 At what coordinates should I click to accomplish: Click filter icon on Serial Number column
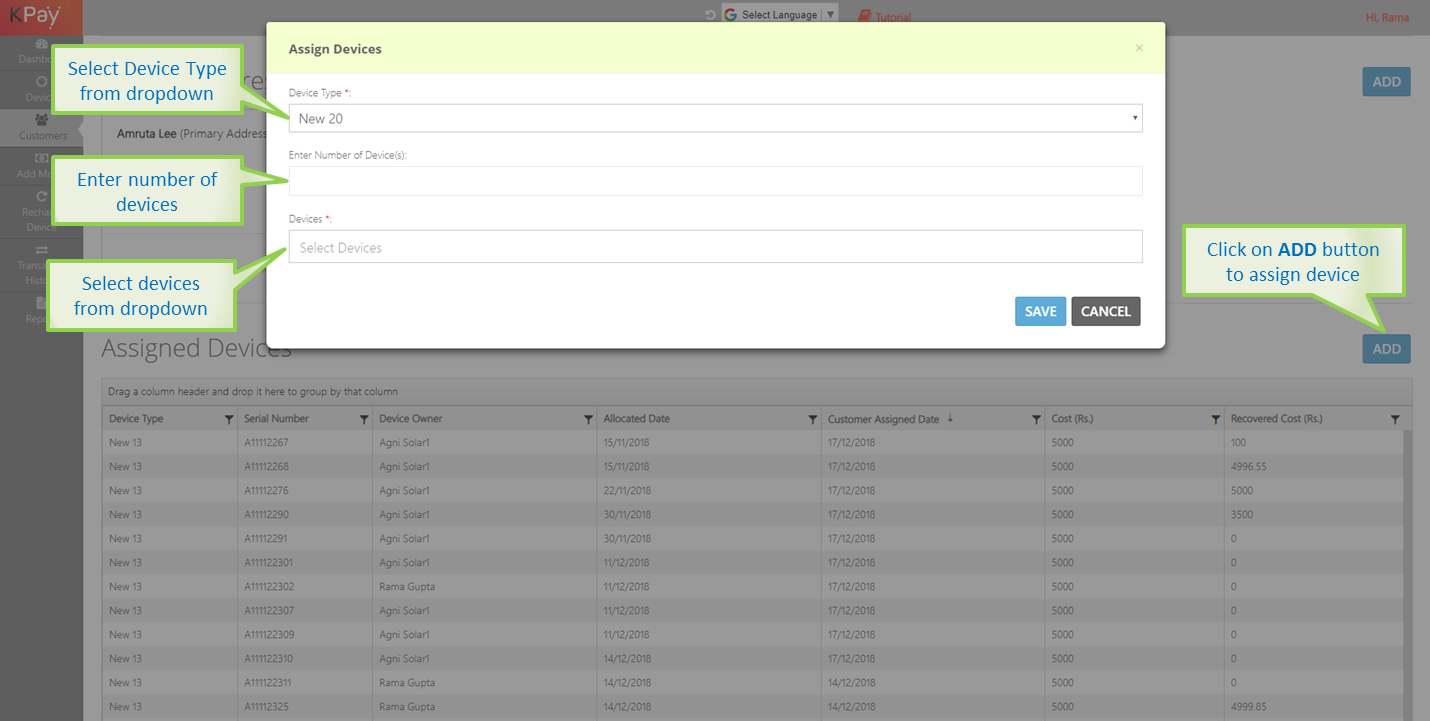pos(364,420)
